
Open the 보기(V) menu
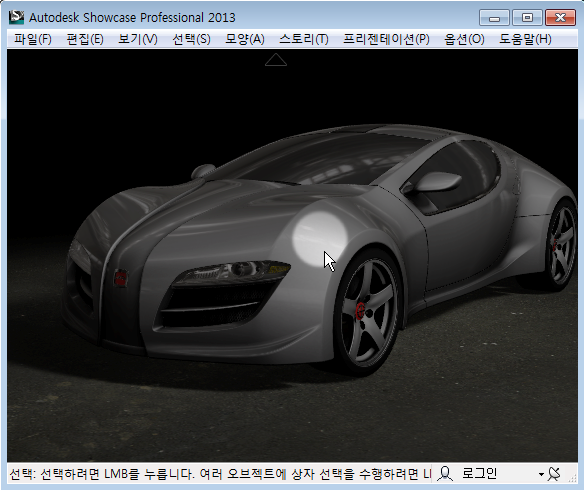[x=138, y=39]
